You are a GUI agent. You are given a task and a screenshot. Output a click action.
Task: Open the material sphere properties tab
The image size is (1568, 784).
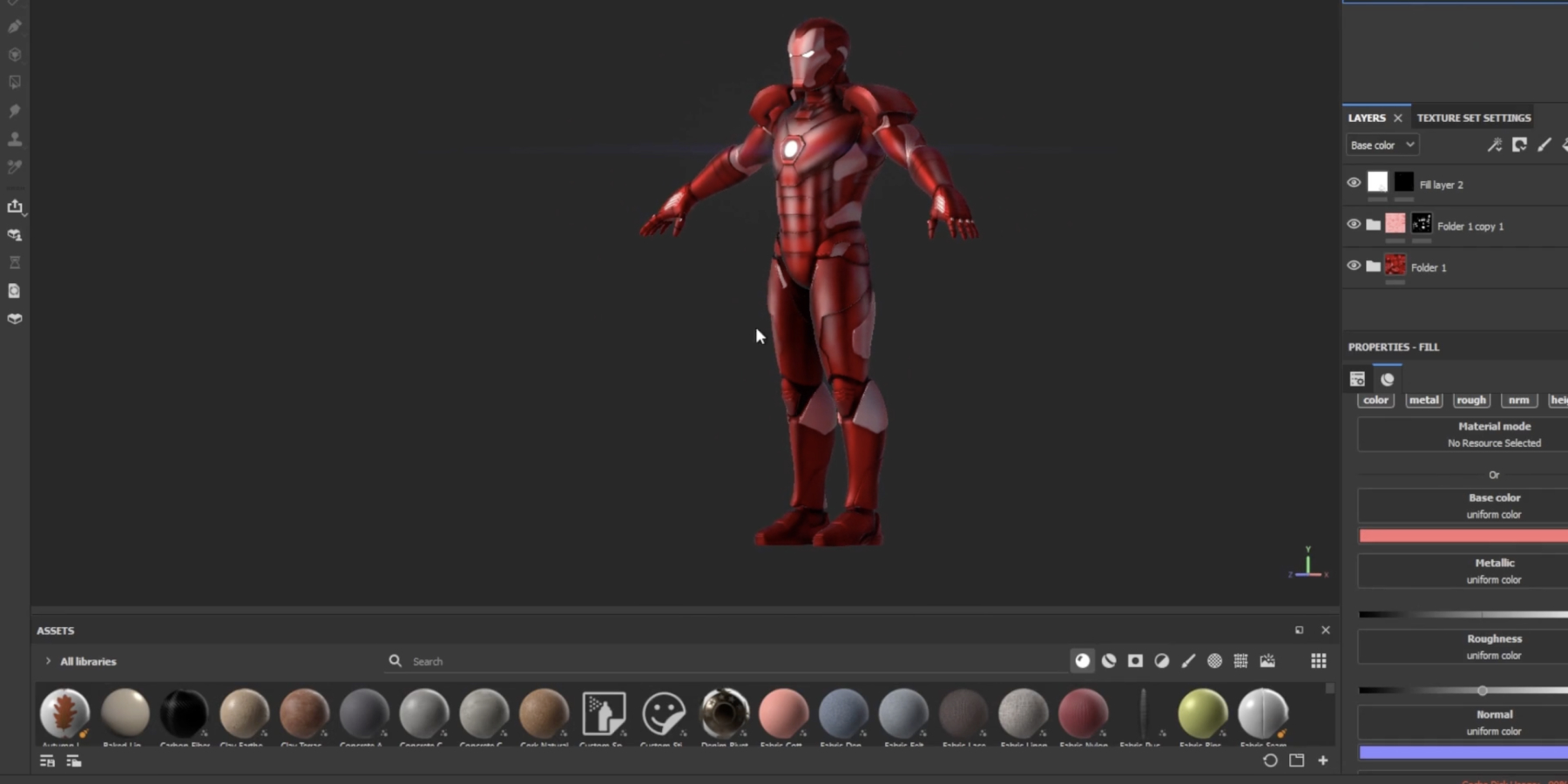[x=1388, y=379]
